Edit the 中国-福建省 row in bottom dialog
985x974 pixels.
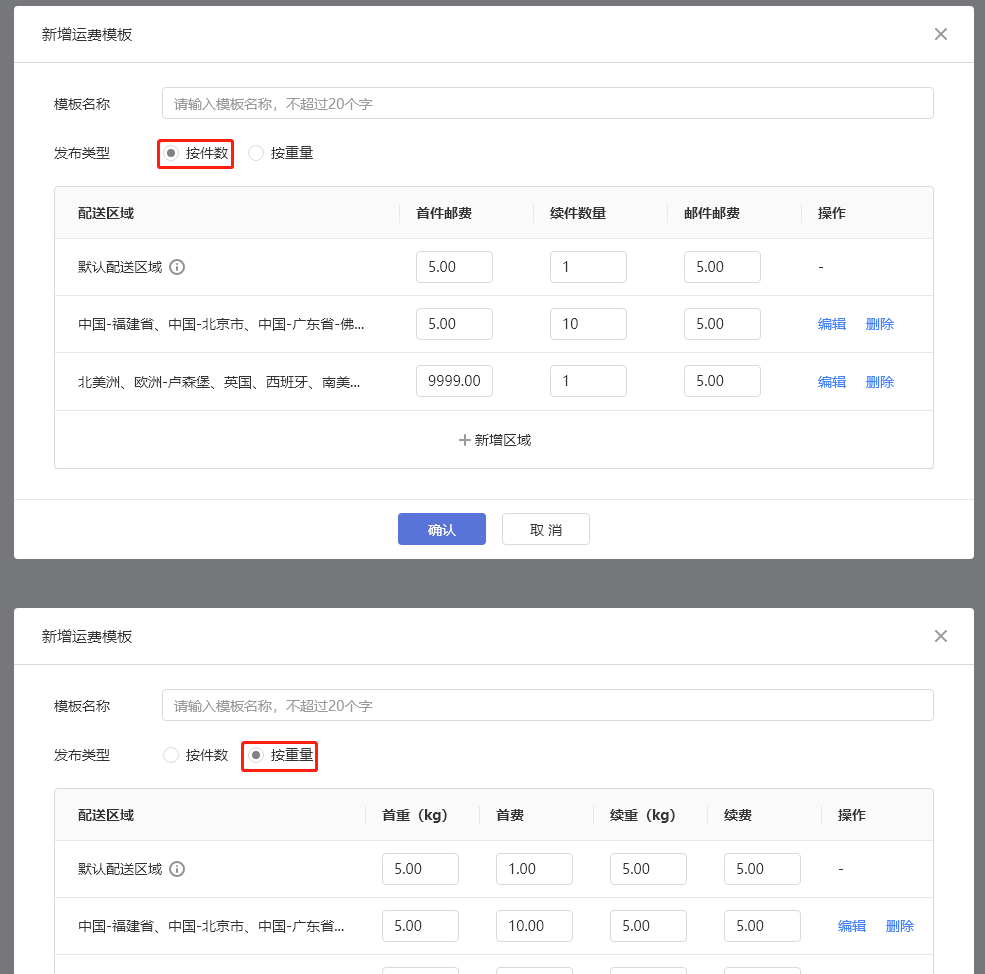click(x=851, y=926)
